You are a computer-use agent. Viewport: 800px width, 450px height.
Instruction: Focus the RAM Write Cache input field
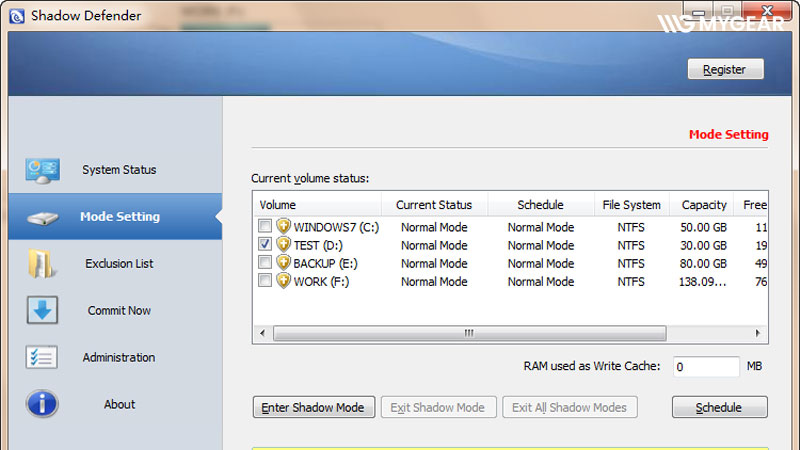click(x=706, y=366)
